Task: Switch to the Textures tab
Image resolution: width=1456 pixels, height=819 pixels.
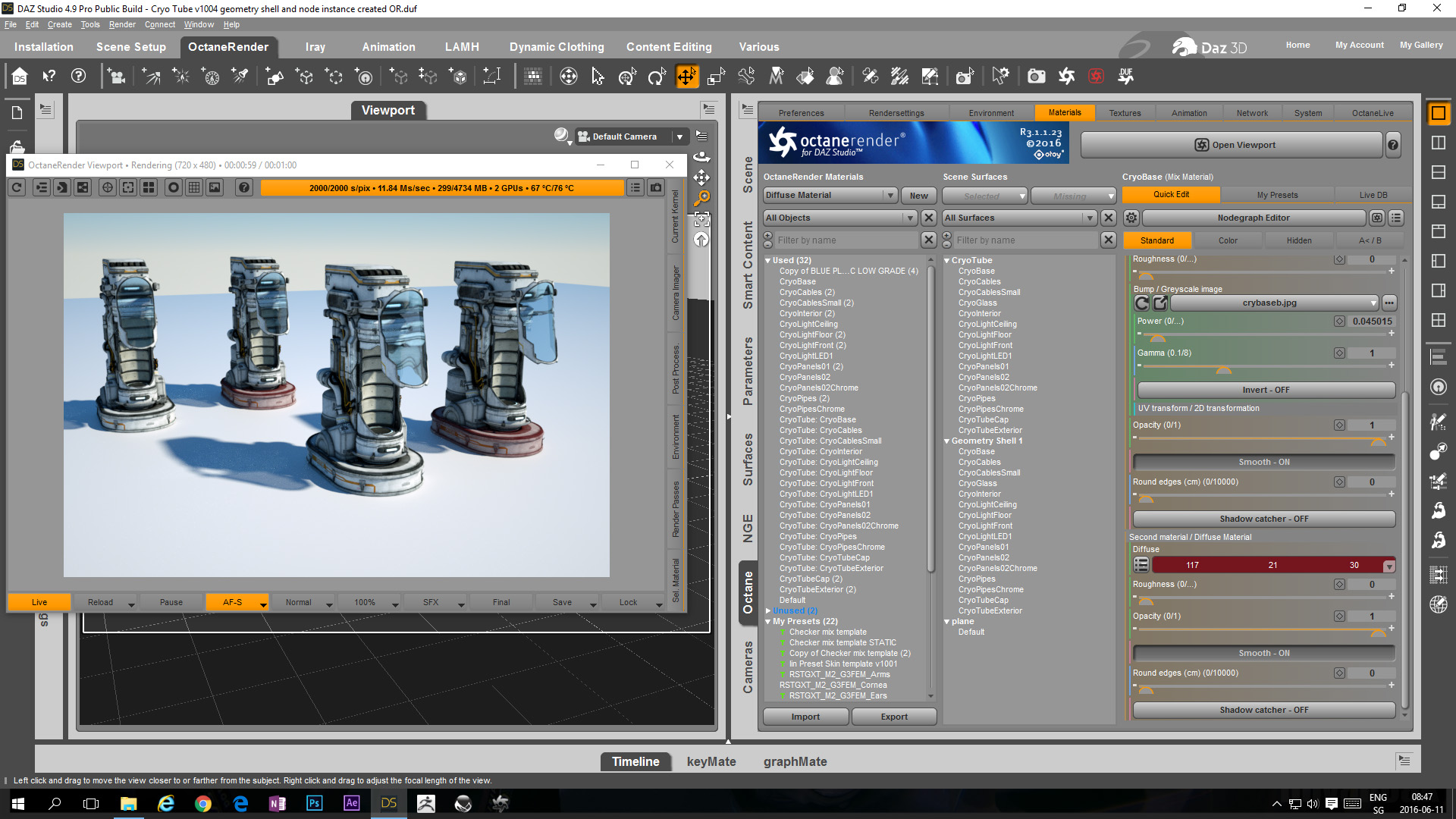Action: coord(1125,113)
